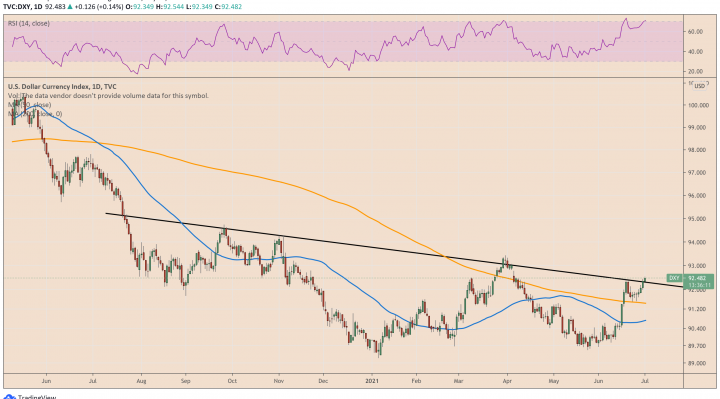Click the 40.00 RSI axis label
The image size is (720, 399).
coord(696,52)
